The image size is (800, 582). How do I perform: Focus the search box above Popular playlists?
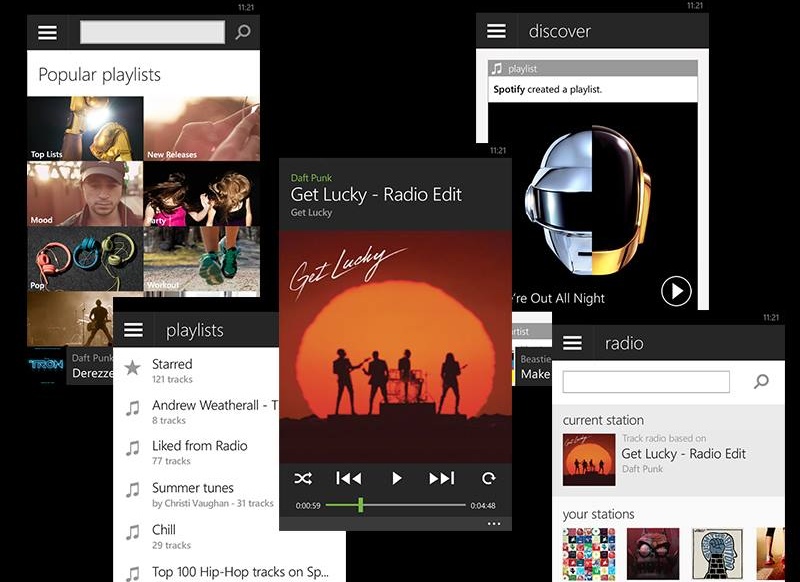point(153,32)
